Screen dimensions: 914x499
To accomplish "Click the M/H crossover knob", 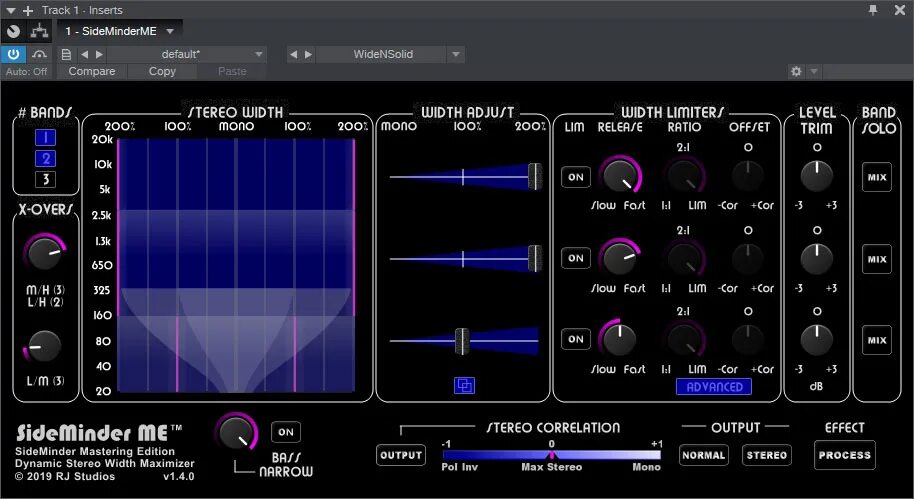I will click(44, 253).
